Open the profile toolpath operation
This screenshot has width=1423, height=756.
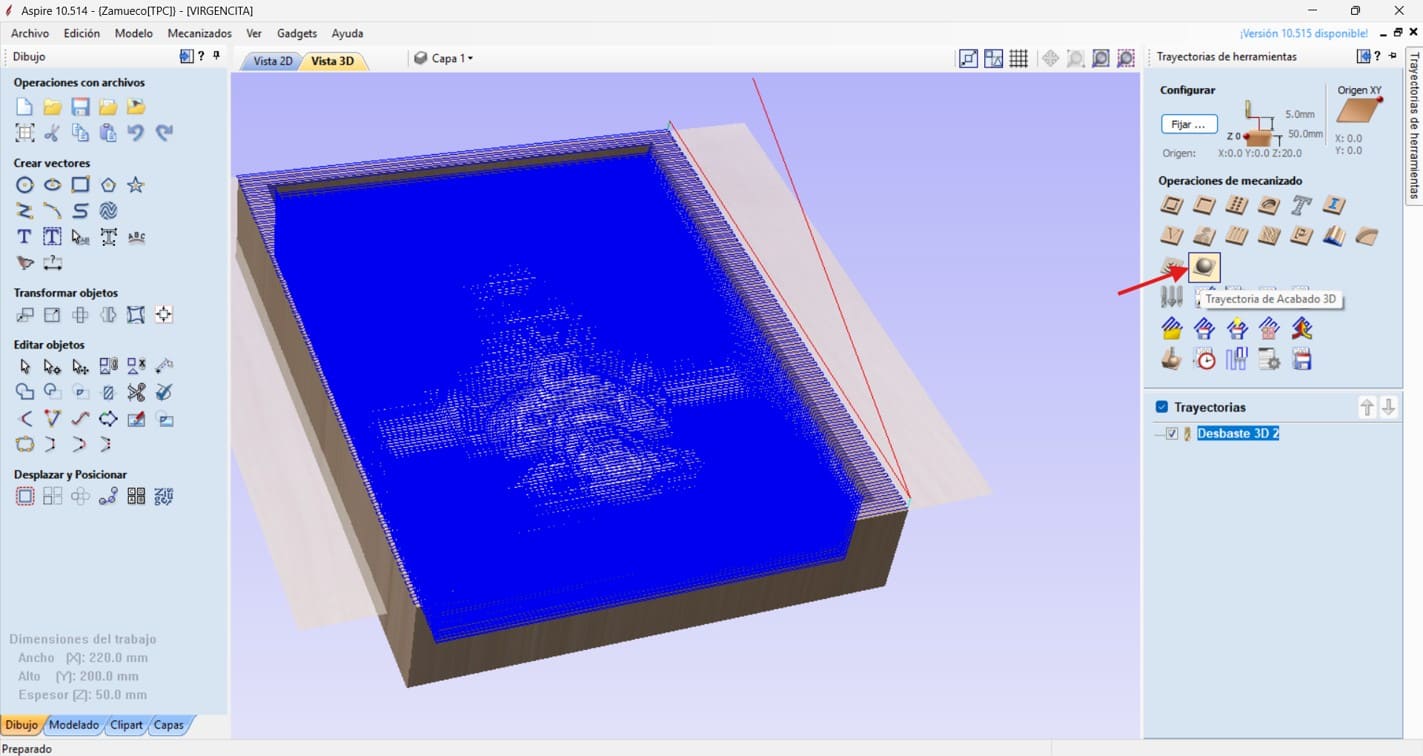point(1173,206)
